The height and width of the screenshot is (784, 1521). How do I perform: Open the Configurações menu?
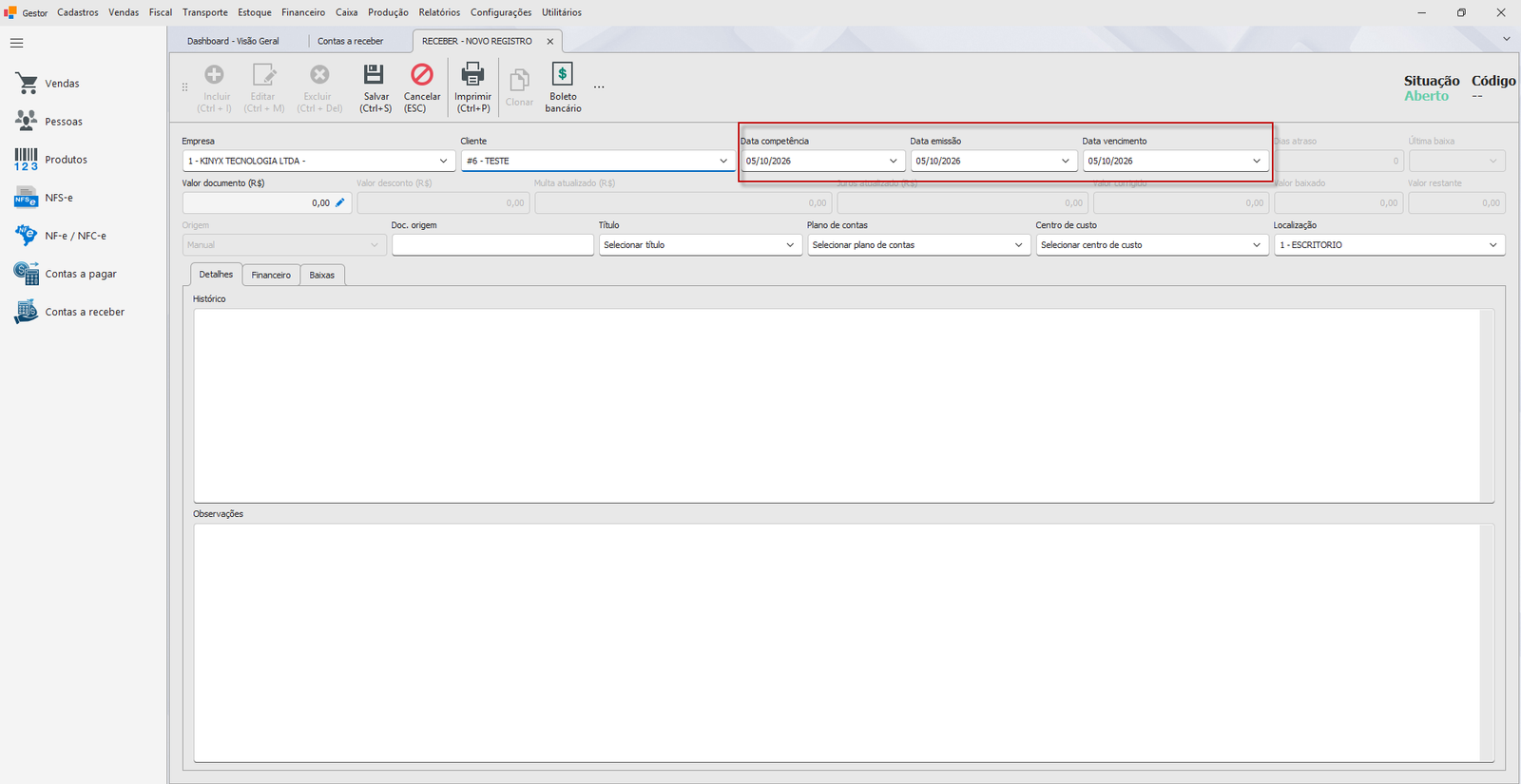501,12
